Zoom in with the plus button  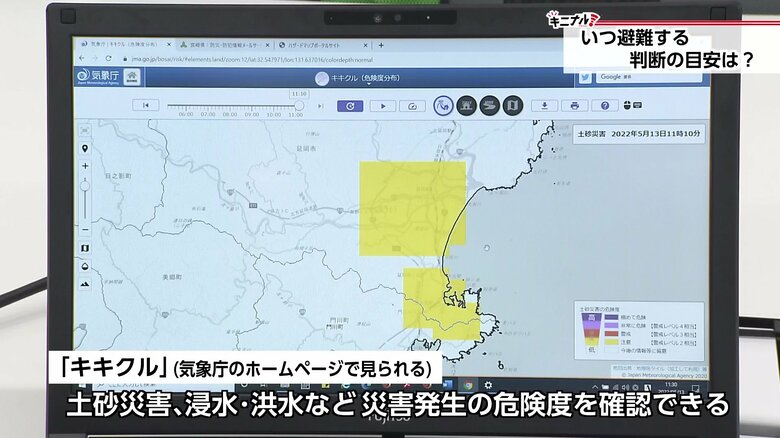click(85, 166)
